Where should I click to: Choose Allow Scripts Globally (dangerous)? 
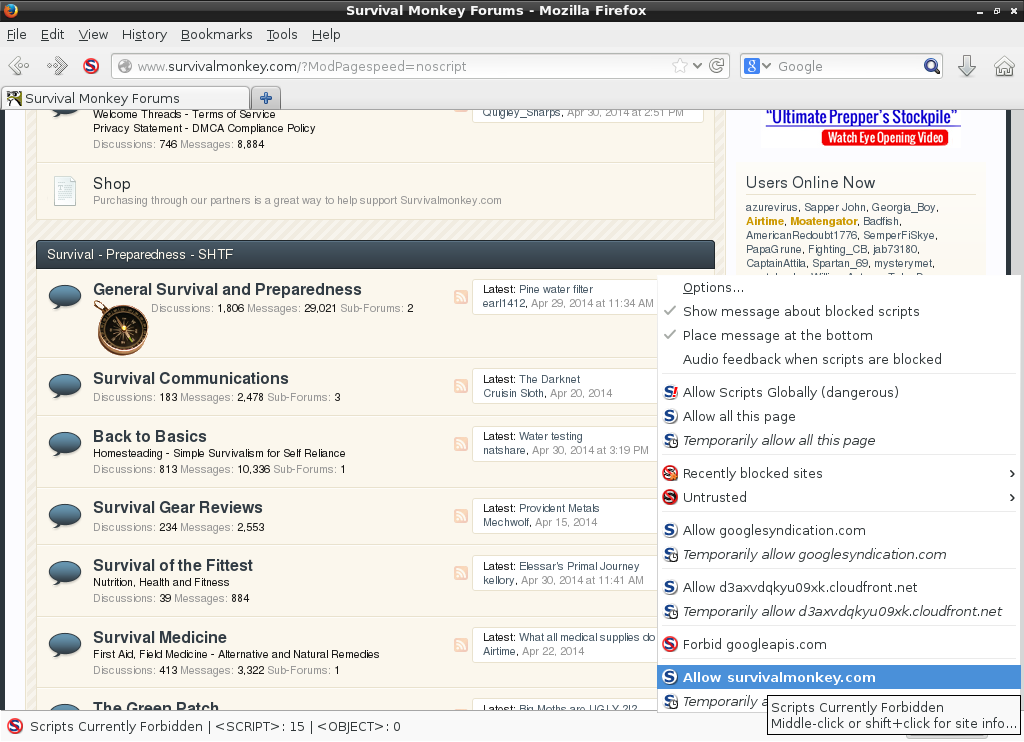pyautogui.click(x=839, y=393)
